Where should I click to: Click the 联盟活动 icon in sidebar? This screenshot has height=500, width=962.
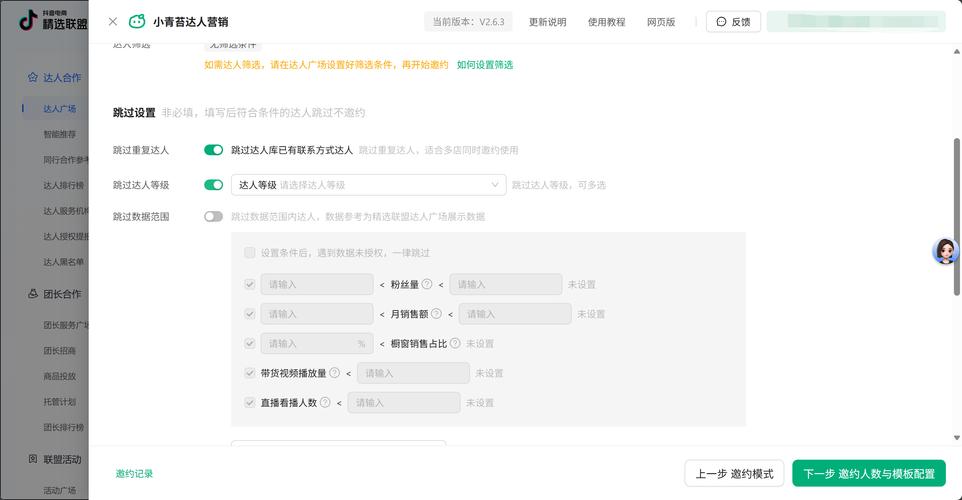(x=33, y=459)
